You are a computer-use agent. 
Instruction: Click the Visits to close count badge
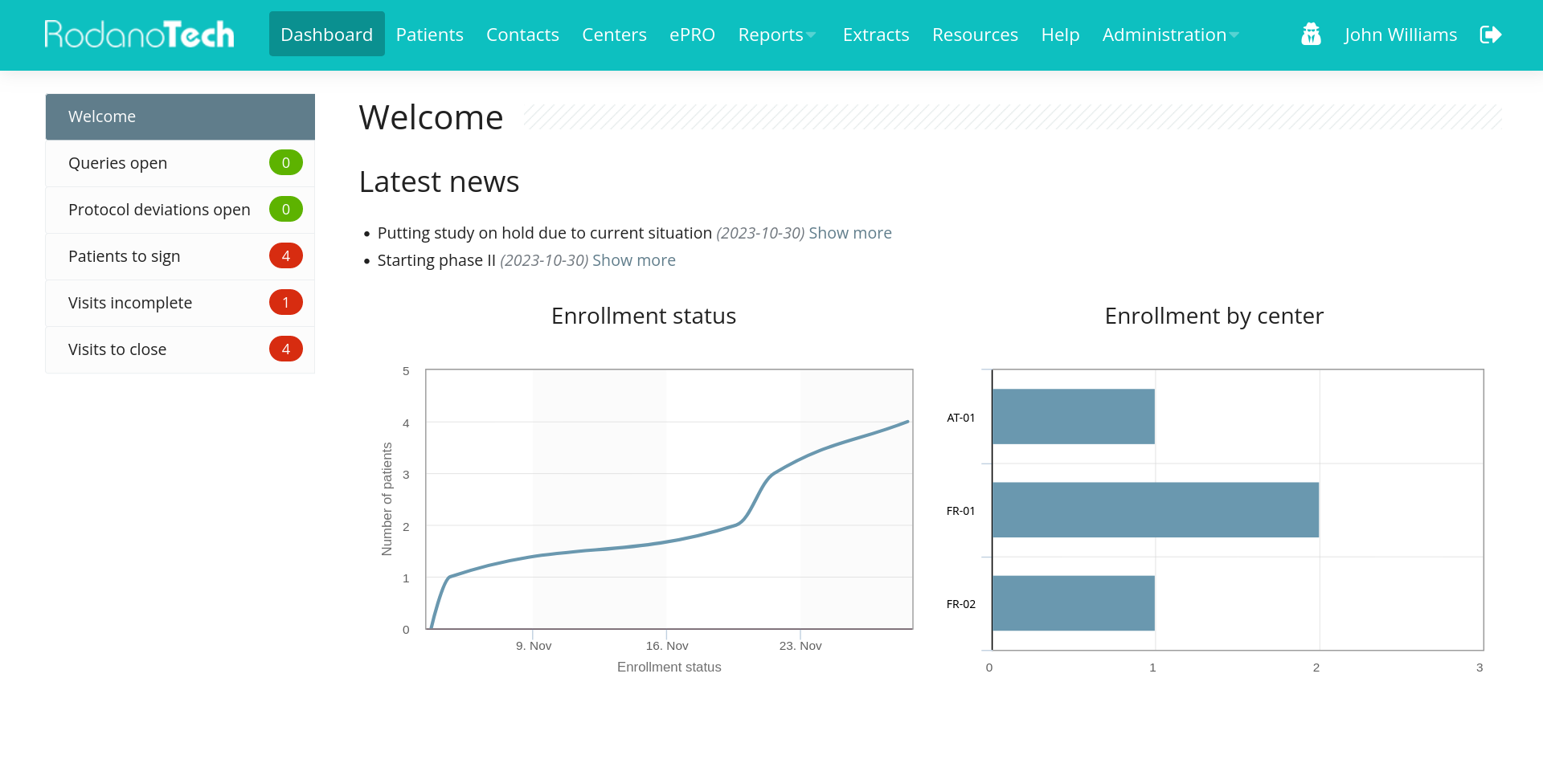pos(285,349)
